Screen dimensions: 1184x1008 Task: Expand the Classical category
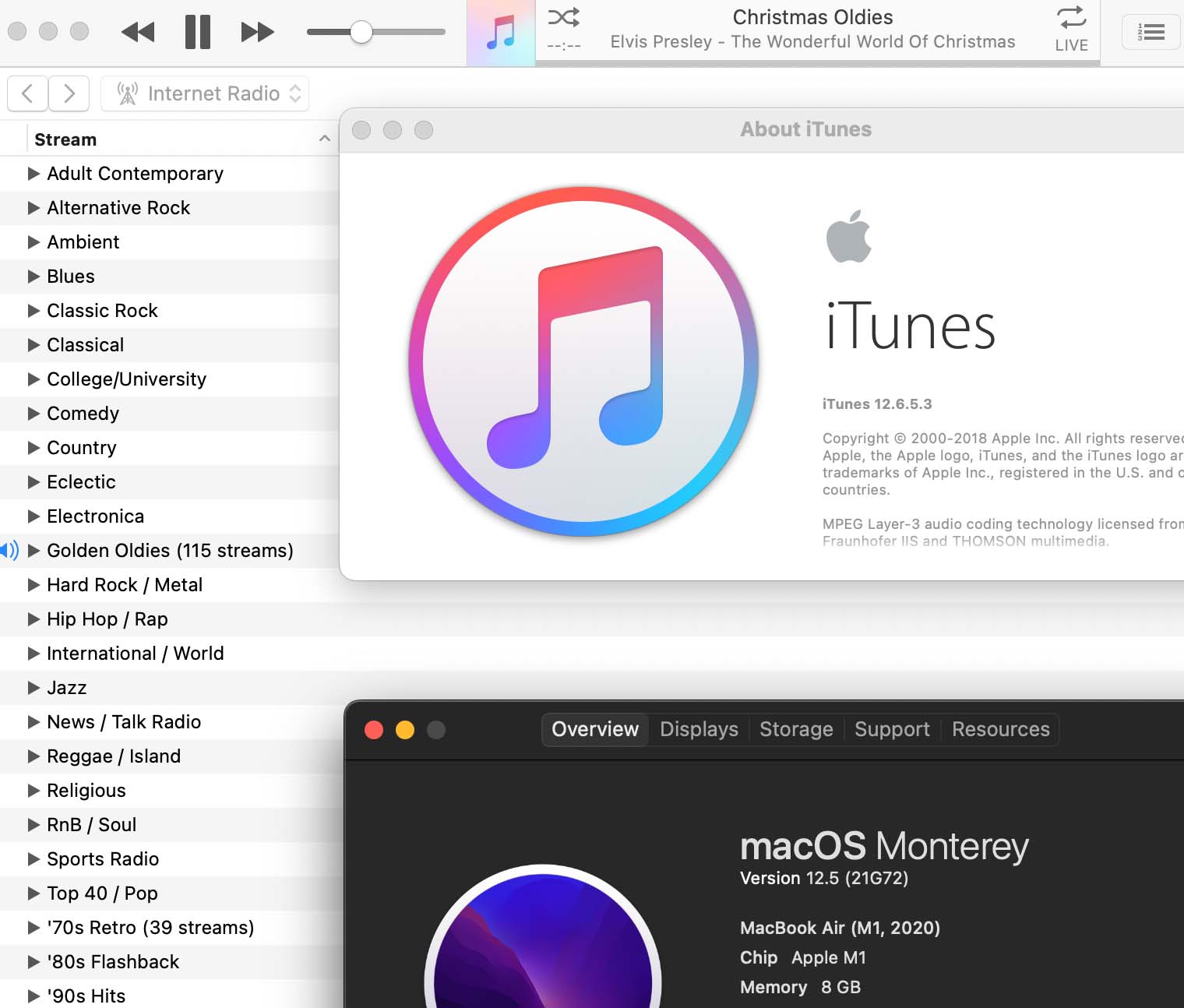pos(33,345)
